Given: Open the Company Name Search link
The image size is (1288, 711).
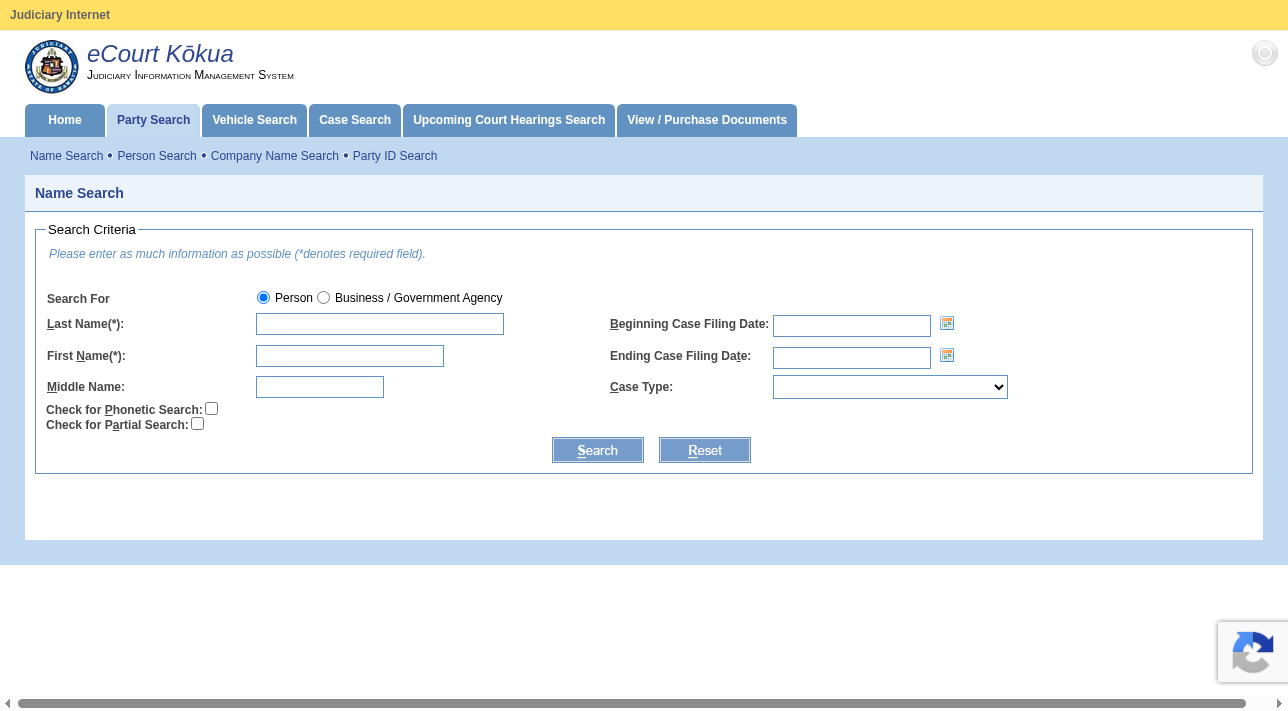Looking at the screenshot, I should 275,156.
